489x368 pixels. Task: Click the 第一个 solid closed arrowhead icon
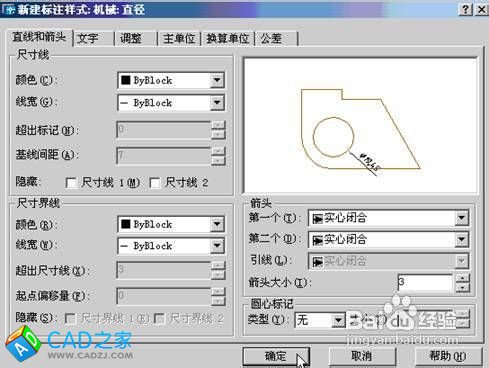tap(318, 219)
